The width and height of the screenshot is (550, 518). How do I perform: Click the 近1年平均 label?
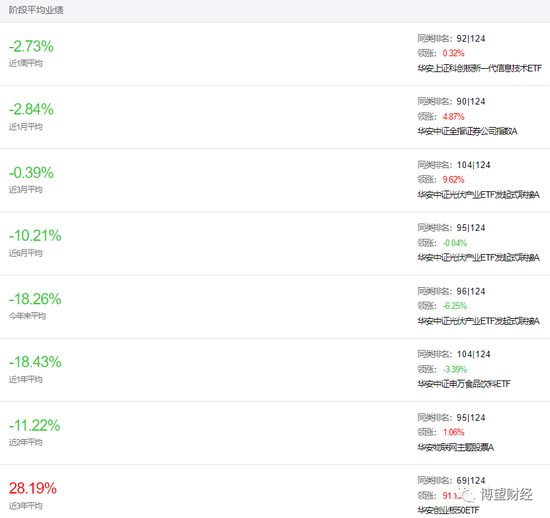[26, 379]
